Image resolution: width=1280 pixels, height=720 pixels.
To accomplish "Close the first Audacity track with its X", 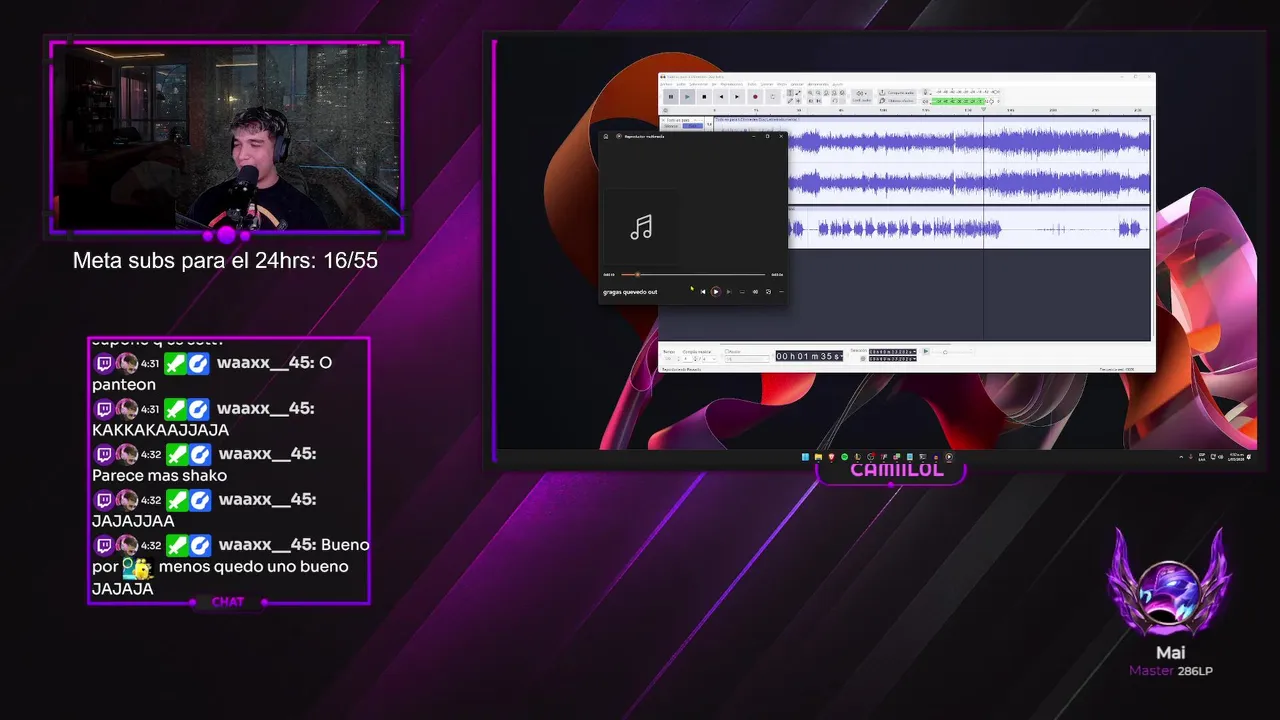I will (x=663, y=120).
